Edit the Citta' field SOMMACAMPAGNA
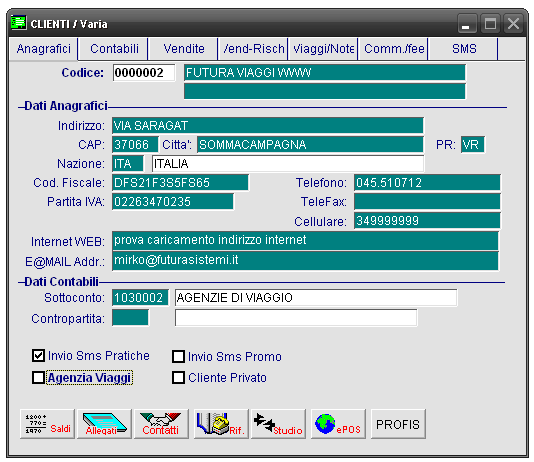Viewport: 534px width, 462px height. click(x=310, y=145)
